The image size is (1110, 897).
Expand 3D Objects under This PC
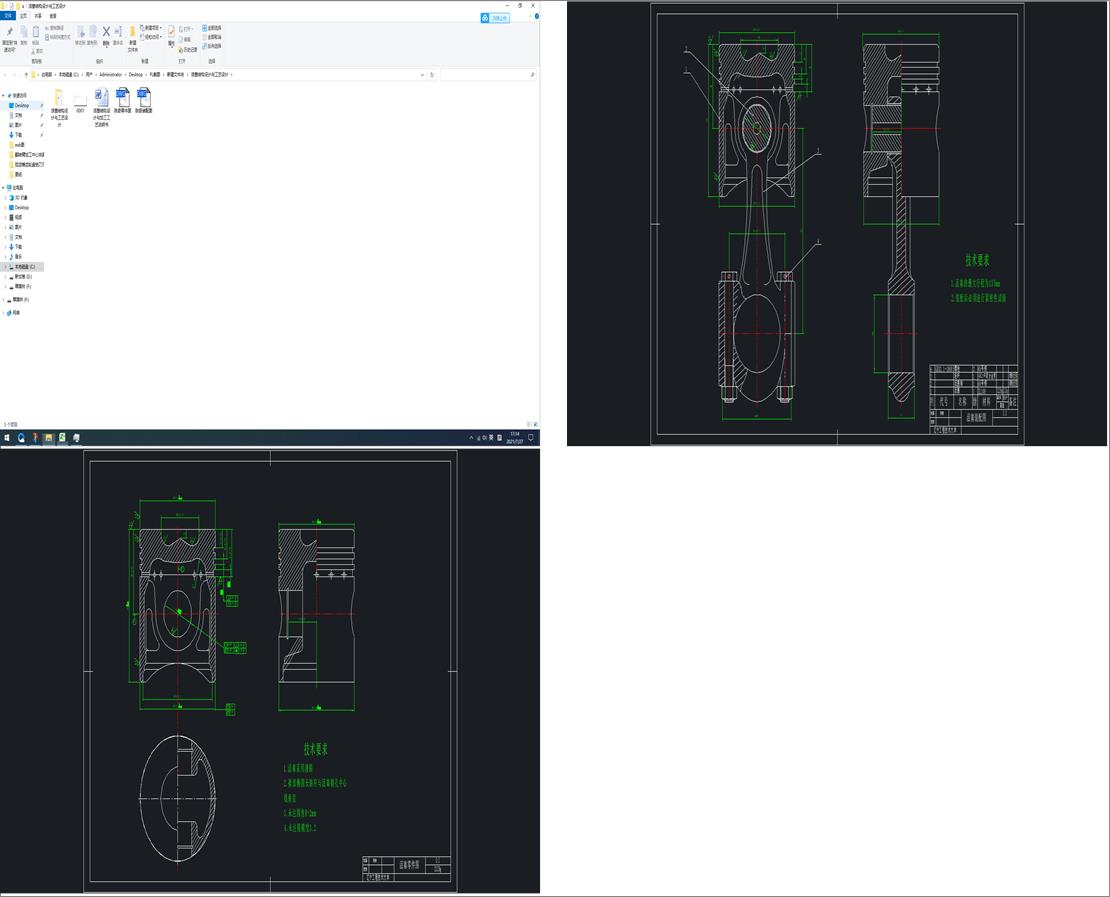6,198
